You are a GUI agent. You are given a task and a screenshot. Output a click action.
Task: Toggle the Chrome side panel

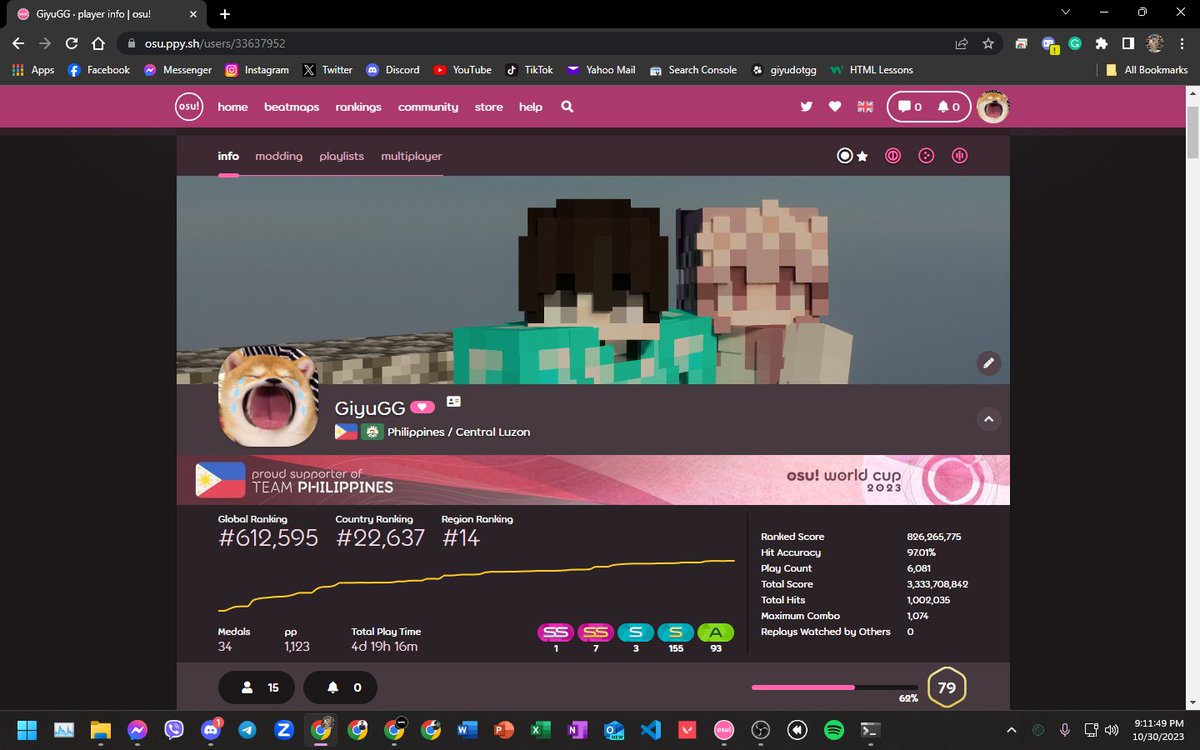point(1127,44)
